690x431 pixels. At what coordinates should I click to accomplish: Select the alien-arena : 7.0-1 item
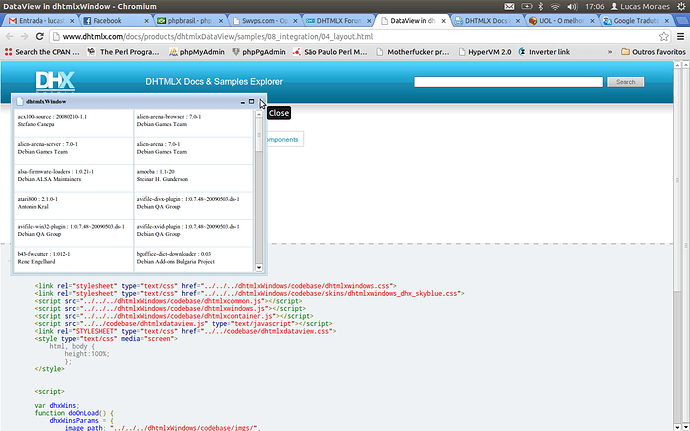click(193, 151)
